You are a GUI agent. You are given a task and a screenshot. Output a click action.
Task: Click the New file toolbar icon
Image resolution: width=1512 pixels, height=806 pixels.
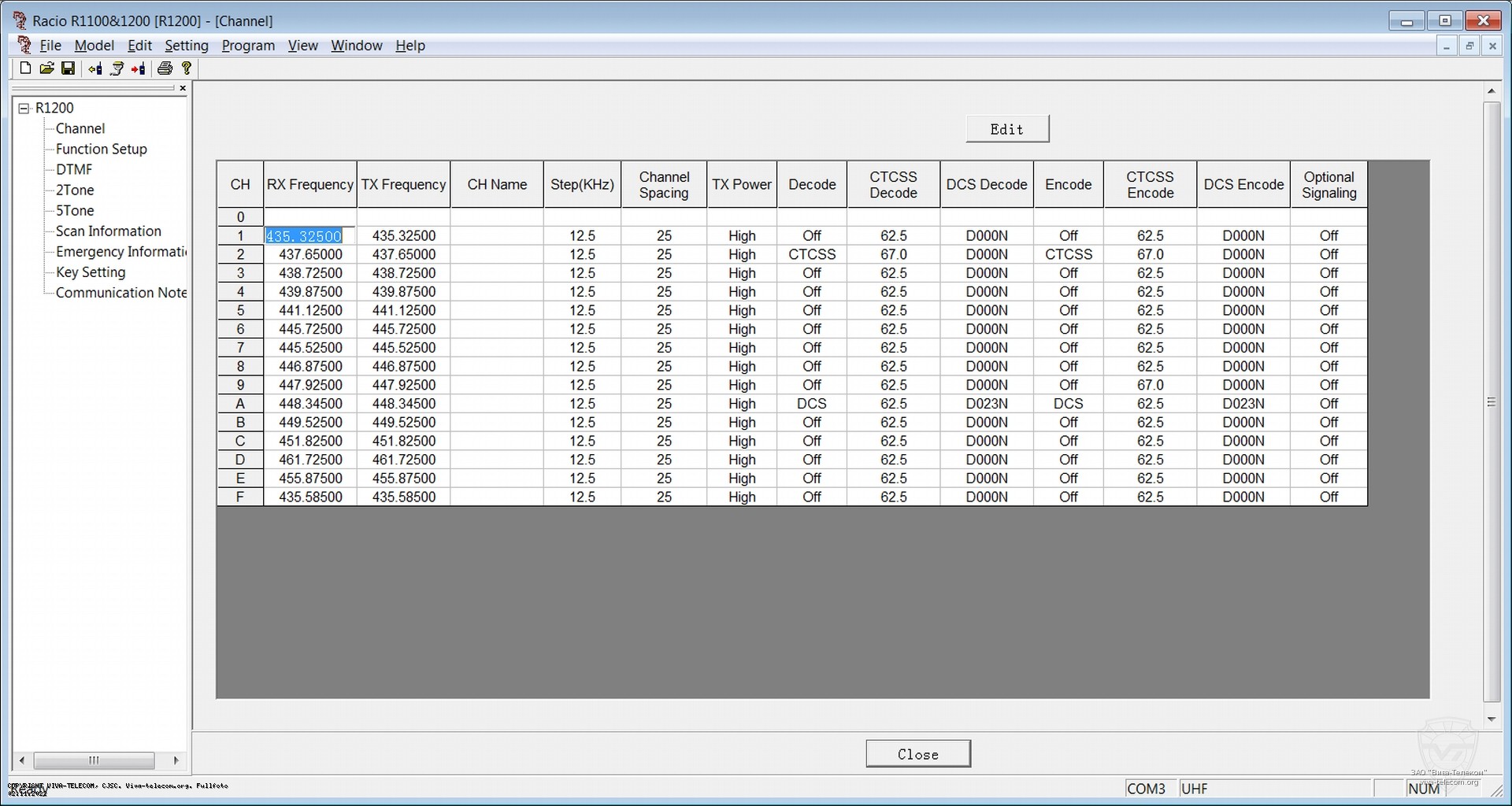pos(25,68)
